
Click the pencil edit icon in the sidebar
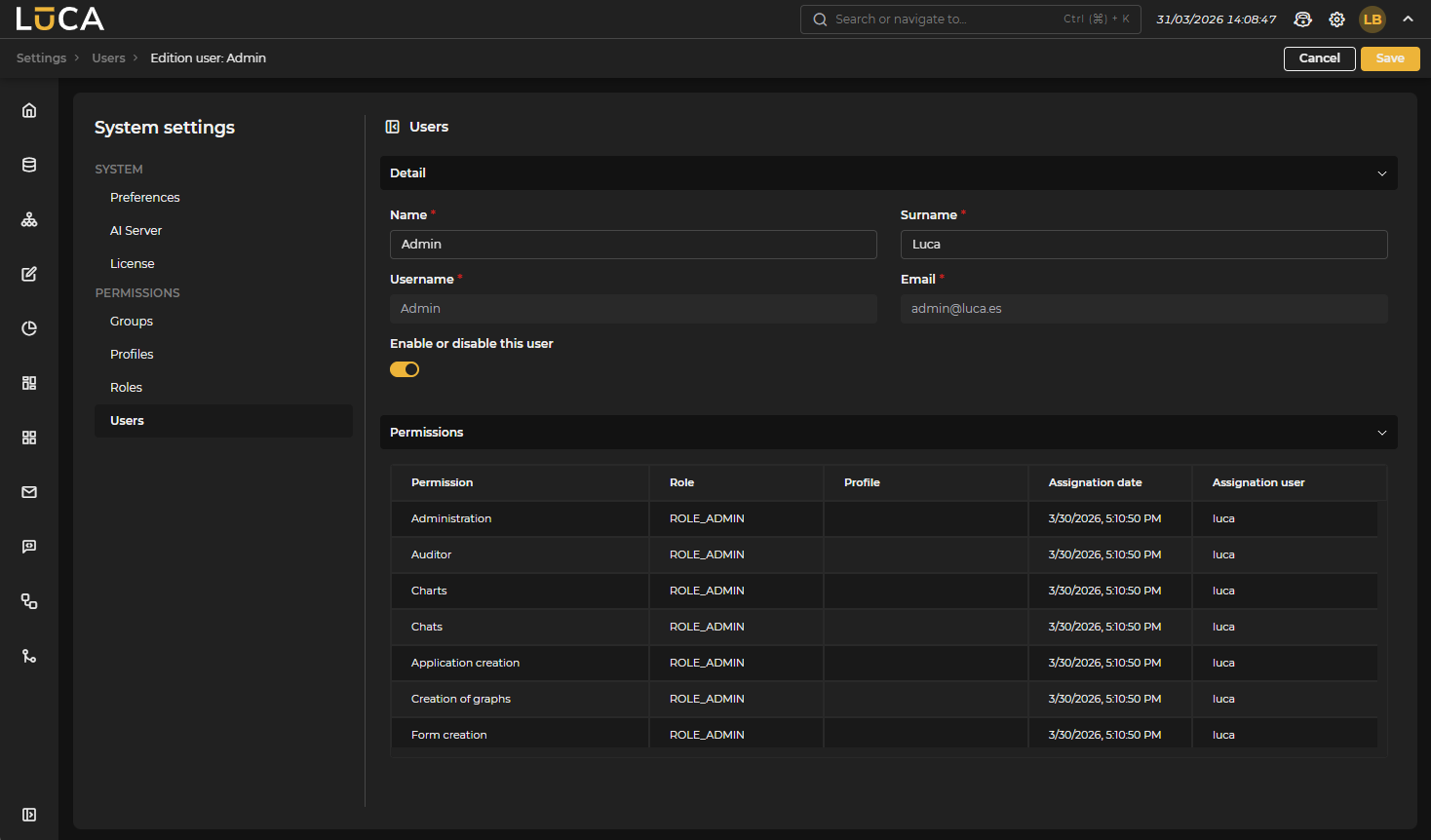coord(29,274)
